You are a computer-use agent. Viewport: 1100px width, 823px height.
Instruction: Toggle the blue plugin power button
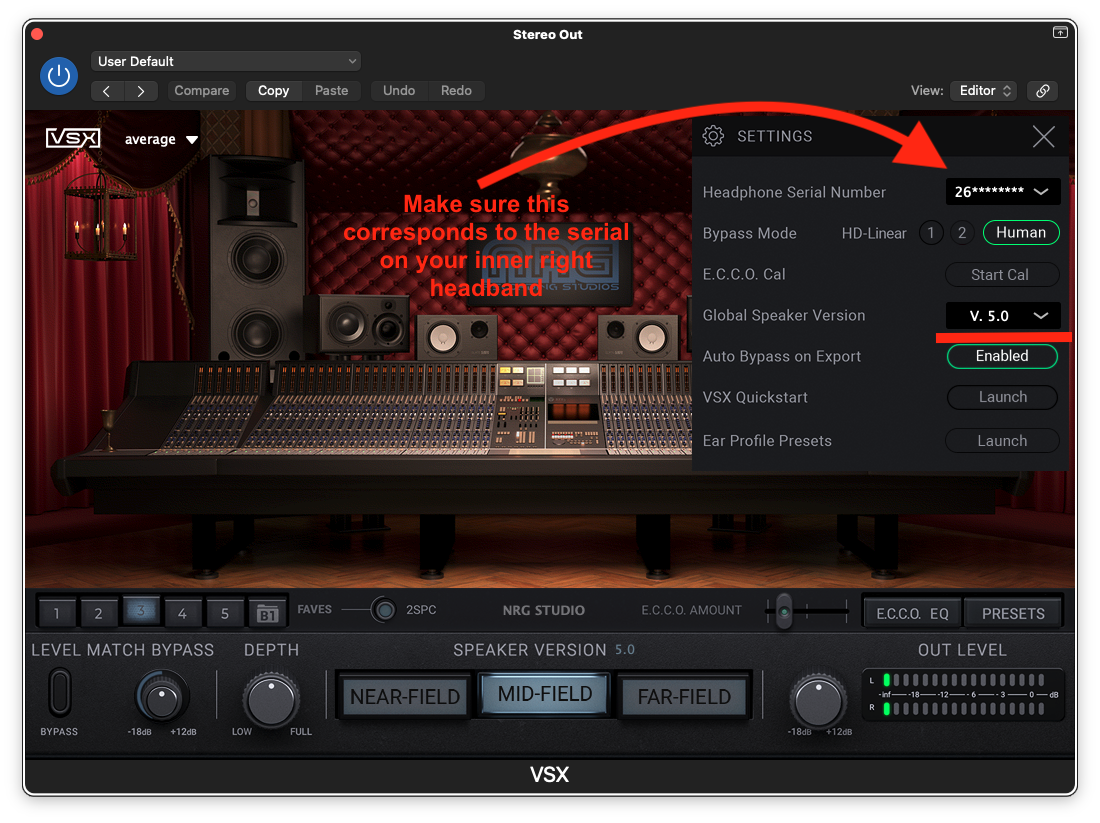click(58, 76)
